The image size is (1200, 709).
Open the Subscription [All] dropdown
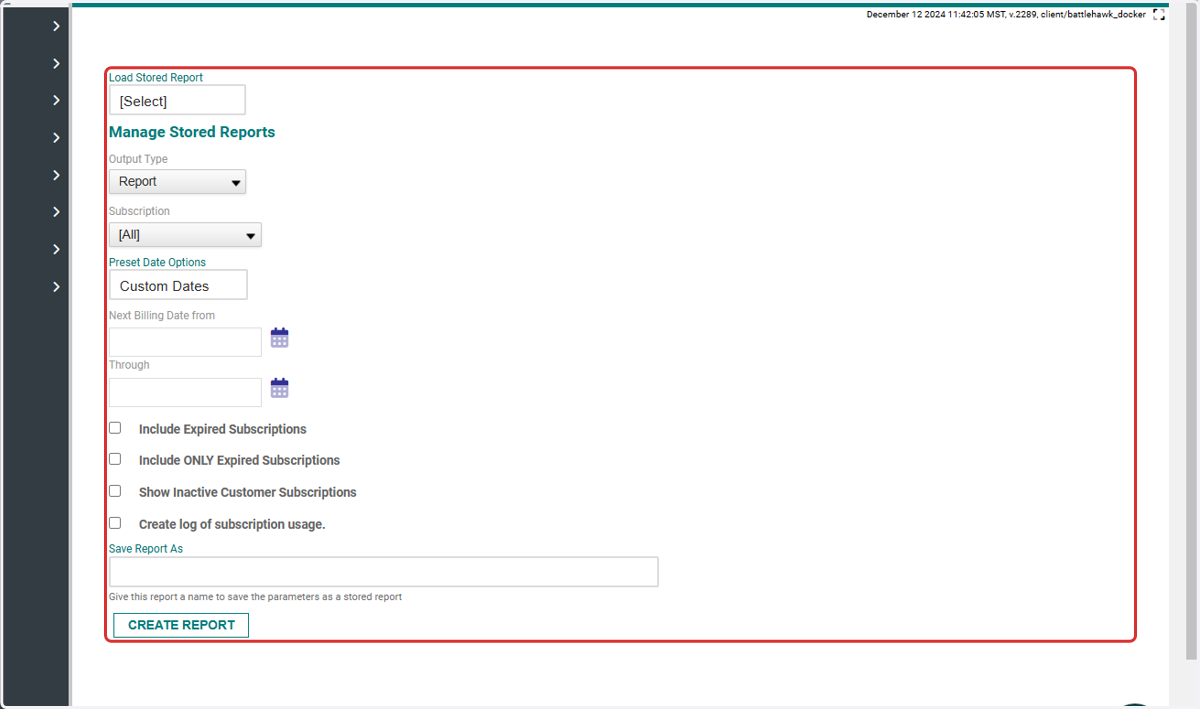coord(185,235)
